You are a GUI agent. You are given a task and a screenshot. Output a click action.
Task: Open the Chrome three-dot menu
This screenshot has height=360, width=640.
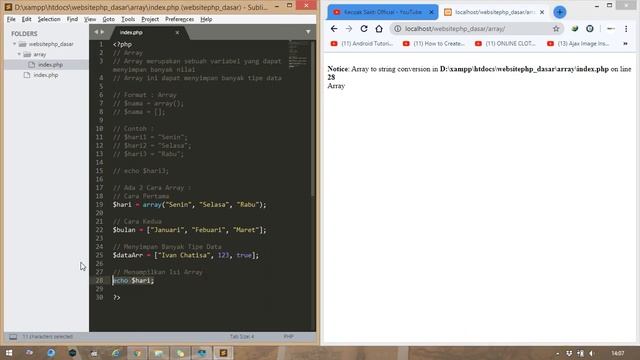click(626, 29)
